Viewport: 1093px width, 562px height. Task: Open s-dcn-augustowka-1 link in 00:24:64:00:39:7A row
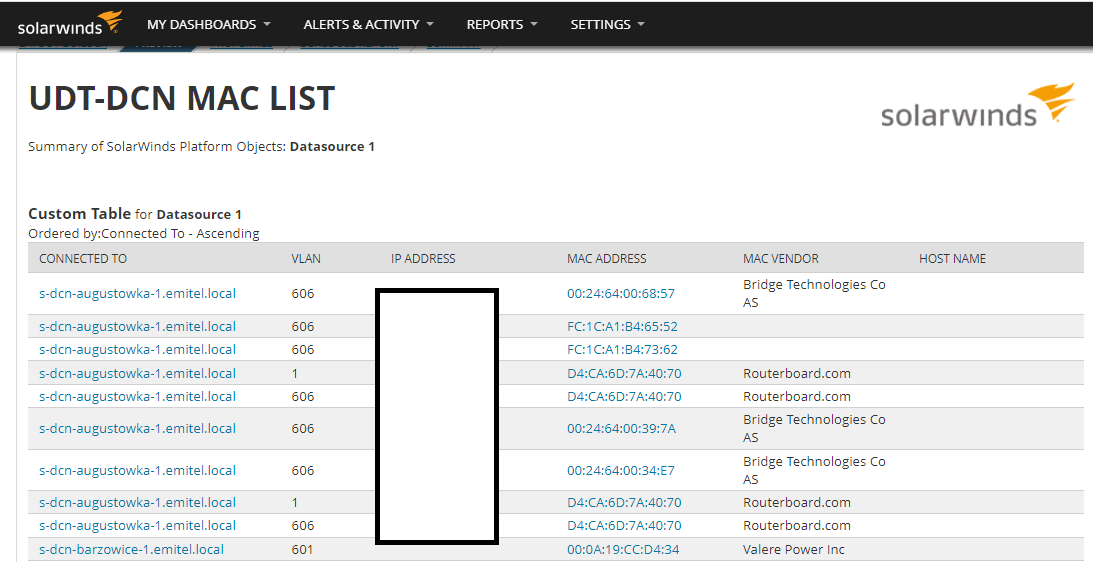(x=137, y=429)
